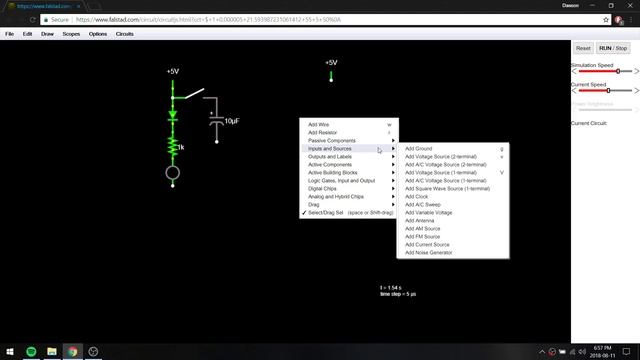Toggle checked Select/Drag Sel option
The width and height of the screenshot is (640, 360).
(349, 213)
